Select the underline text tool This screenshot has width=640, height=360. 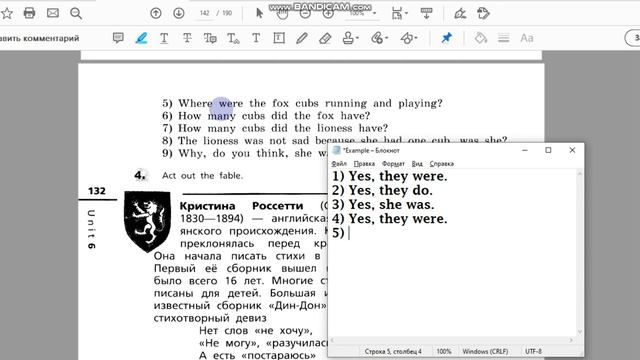coord(164,38)
